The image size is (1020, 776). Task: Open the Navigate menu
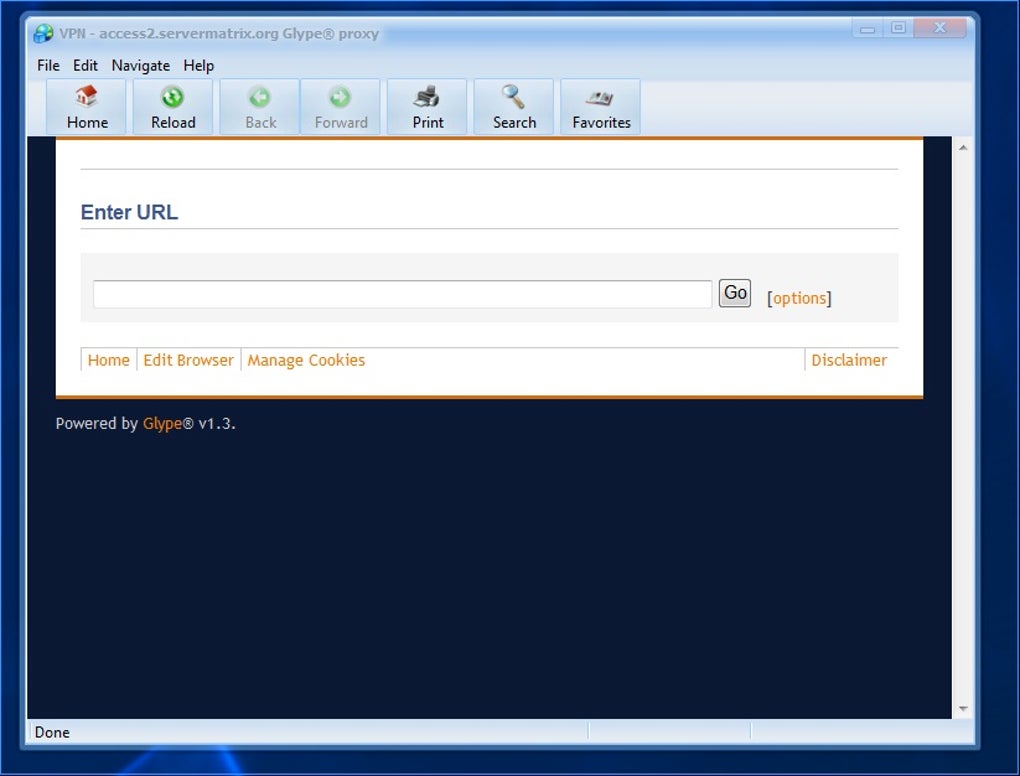pos(141,66)
